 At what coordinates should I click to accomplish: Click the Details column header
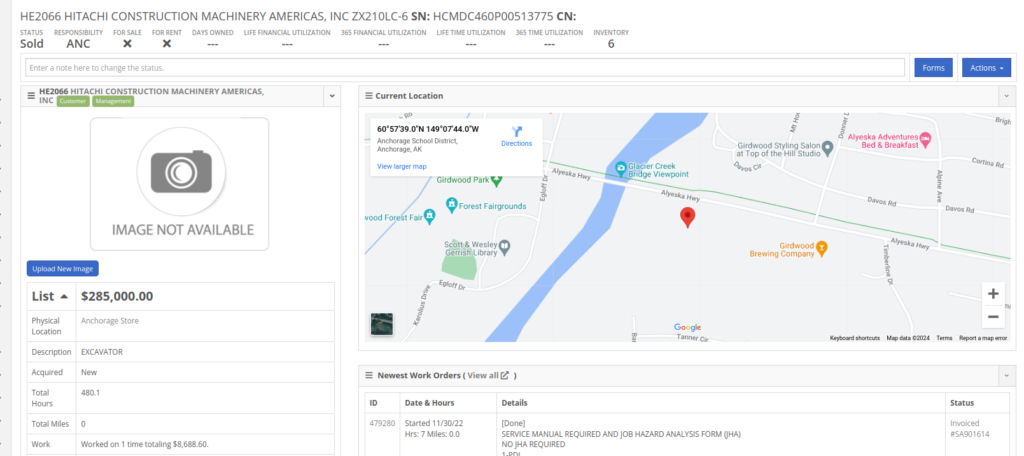[514, 403]
